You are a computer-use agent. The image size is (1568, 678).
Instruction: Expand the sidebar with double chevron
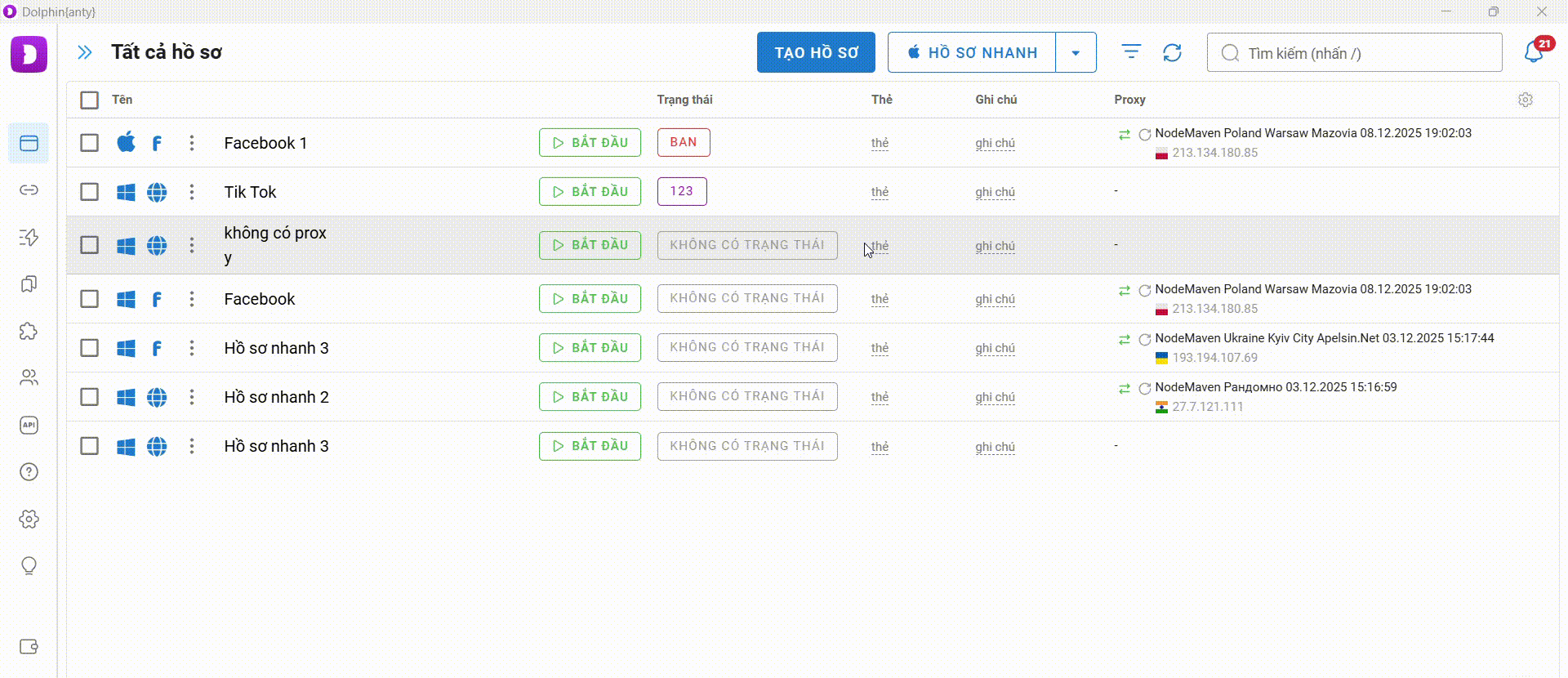click(x=84, y=53)
